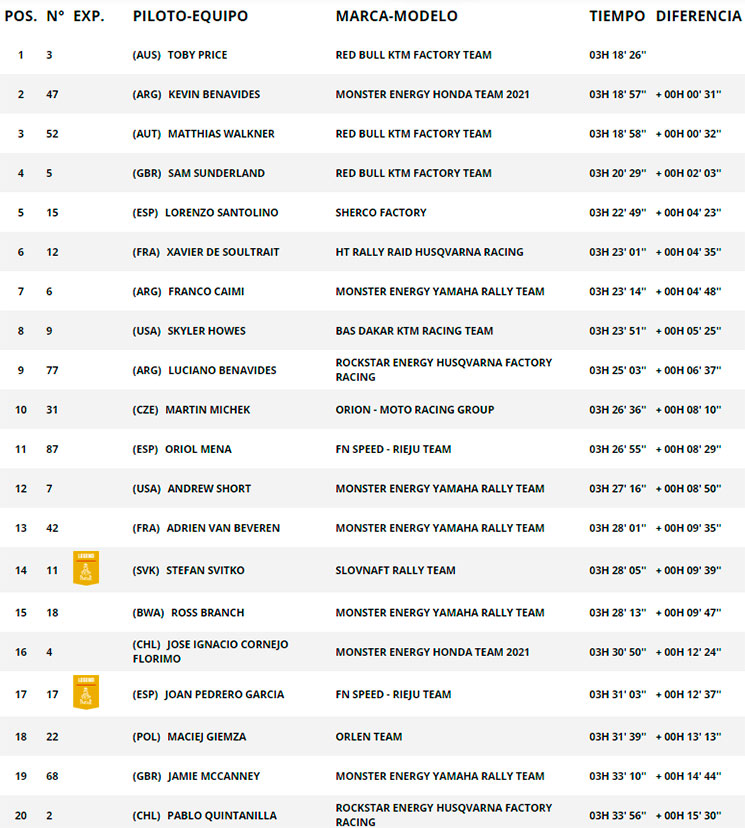
Task: Click bike number 42
Action: tap(52, 528)
